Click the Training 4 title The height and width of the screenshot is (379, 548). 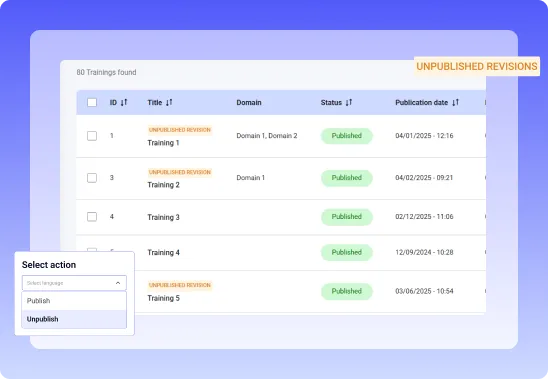pos(163,252)
